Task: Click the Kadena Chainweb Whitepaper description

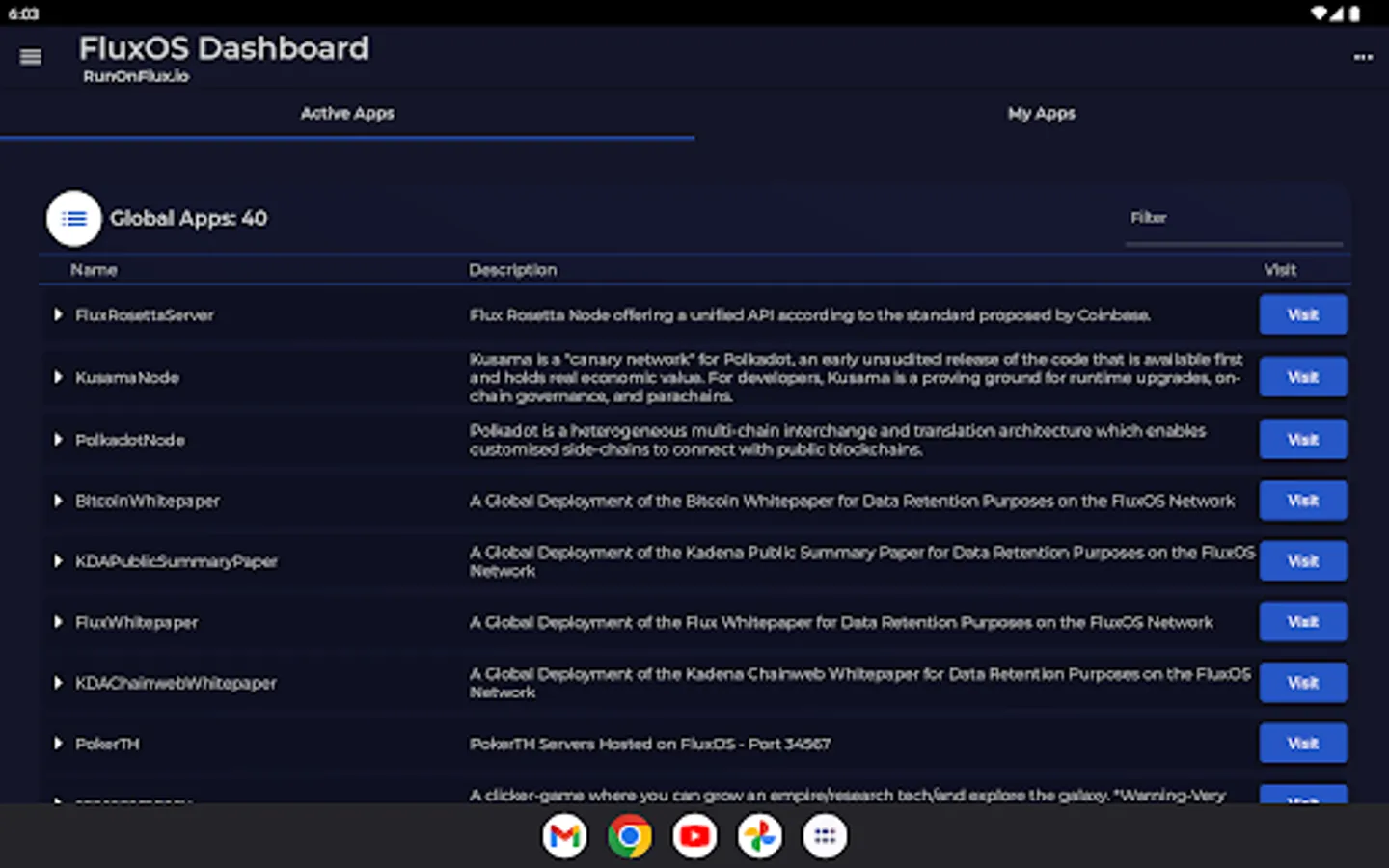Action: (860, 683)
